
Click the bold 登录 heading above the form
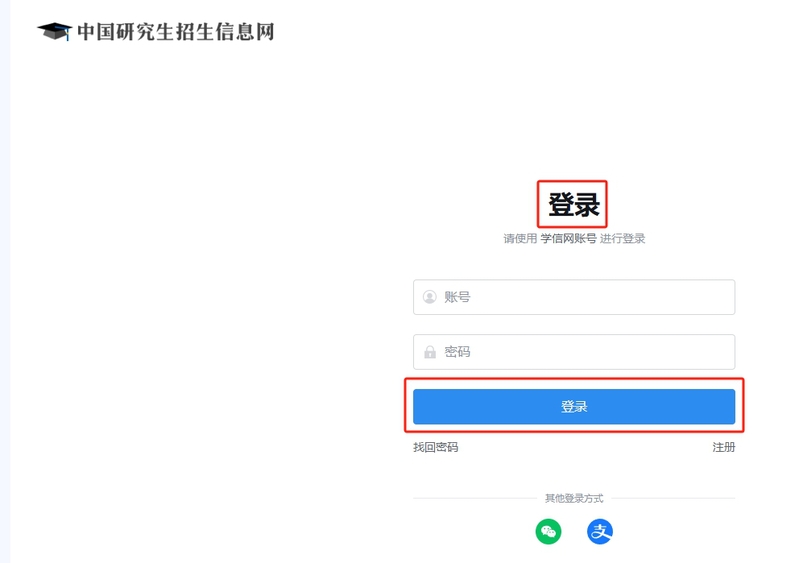[573, 205]
